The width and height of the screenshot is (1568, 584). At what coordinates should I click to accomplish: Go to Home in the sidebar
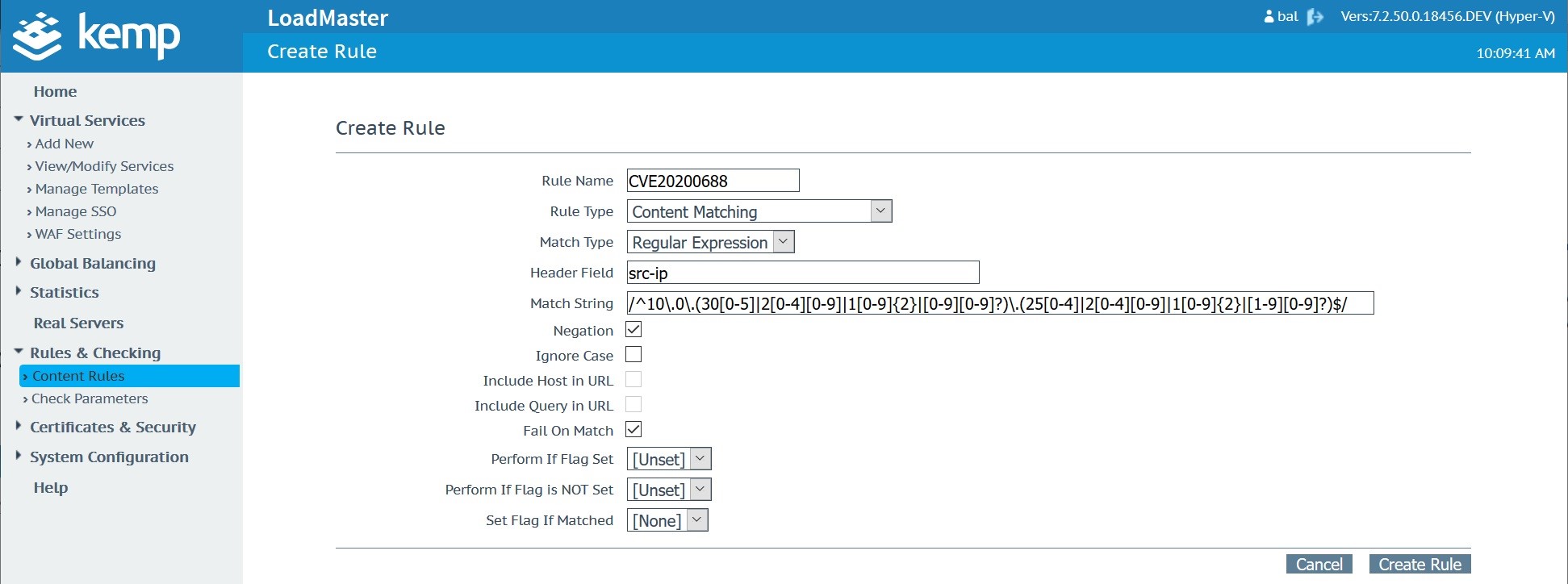55,92
